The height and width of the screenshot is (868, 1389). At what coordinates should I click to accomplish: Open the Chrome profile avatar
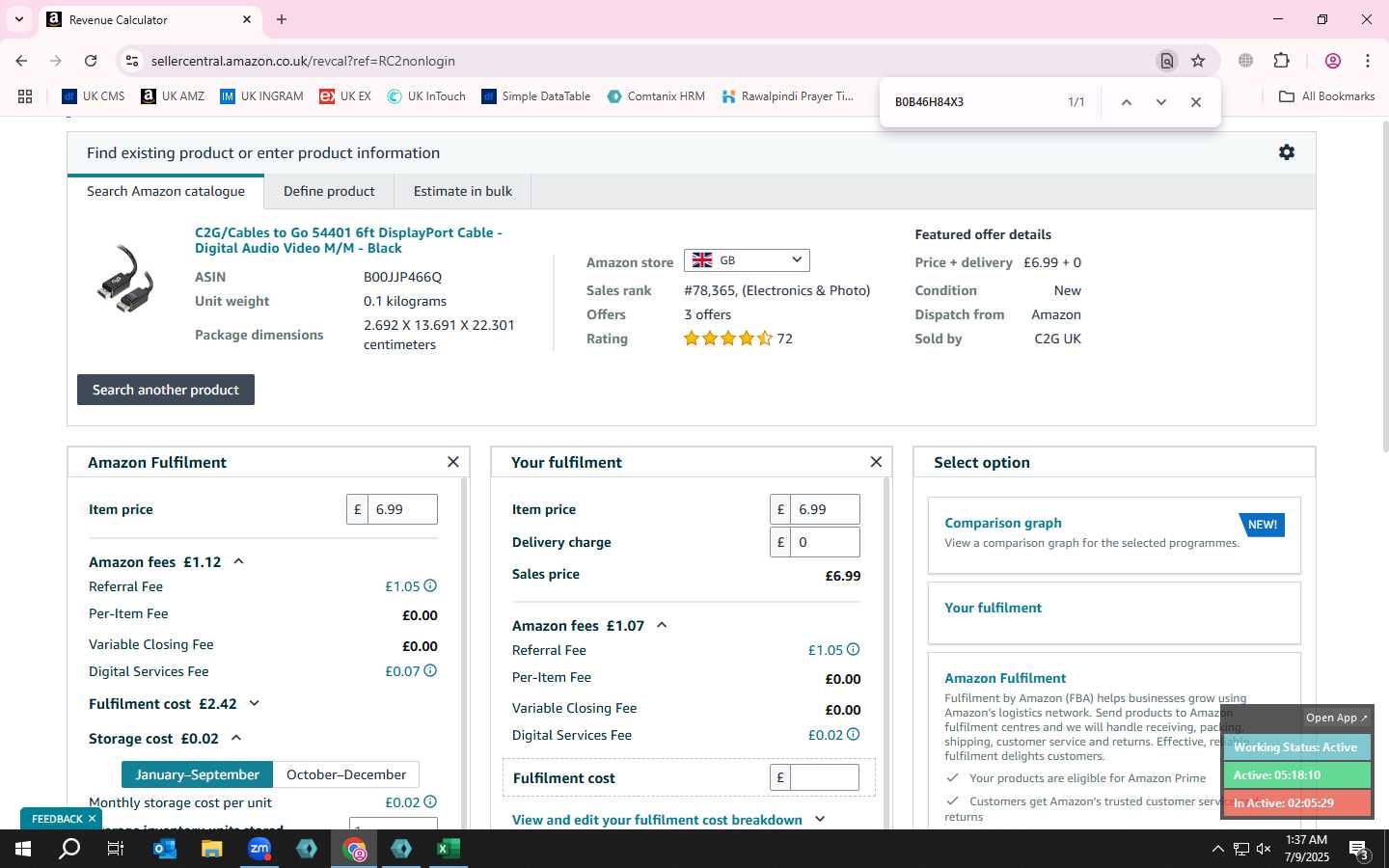1333,61
